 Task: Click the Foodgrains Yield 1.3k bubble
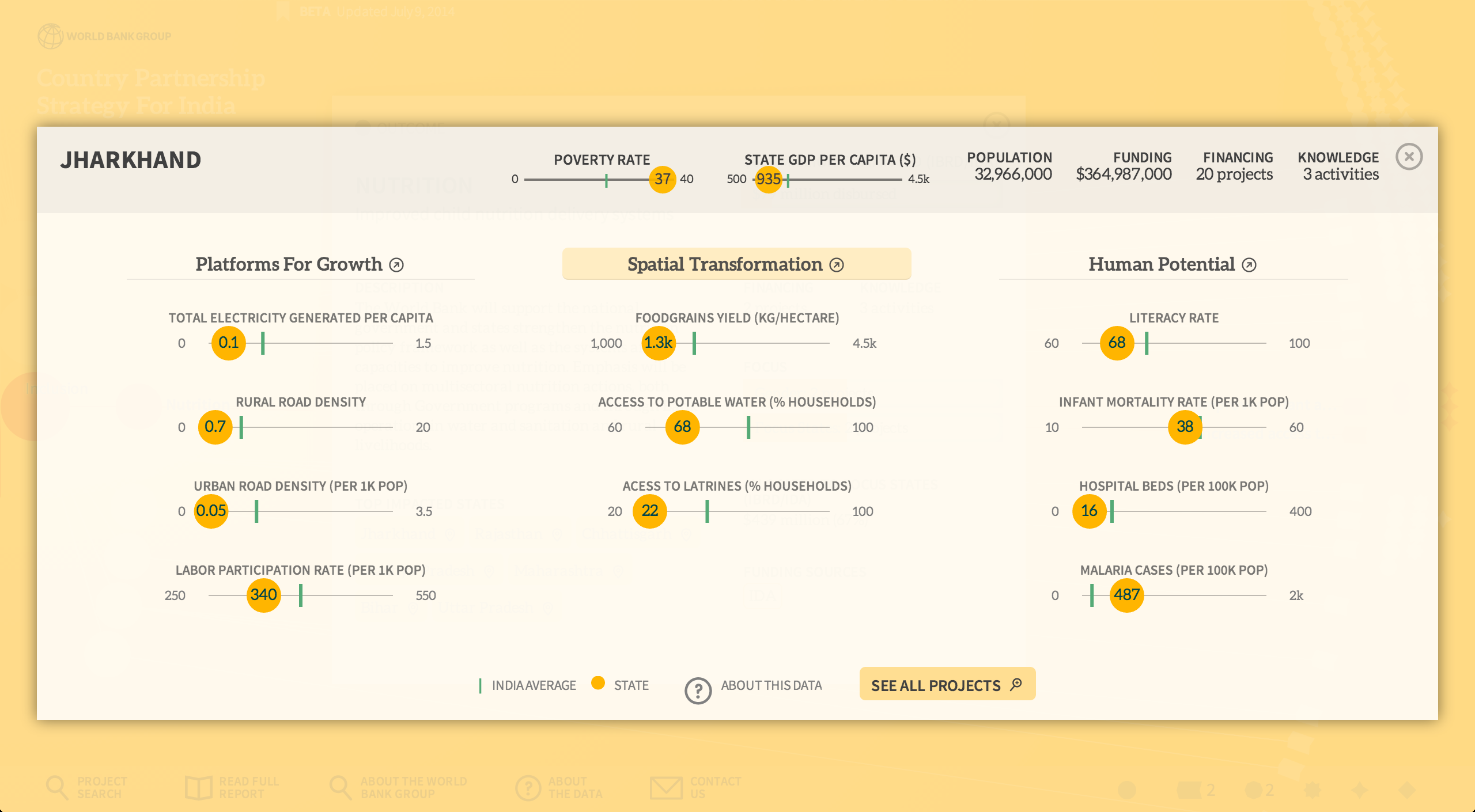pos(658,343)
